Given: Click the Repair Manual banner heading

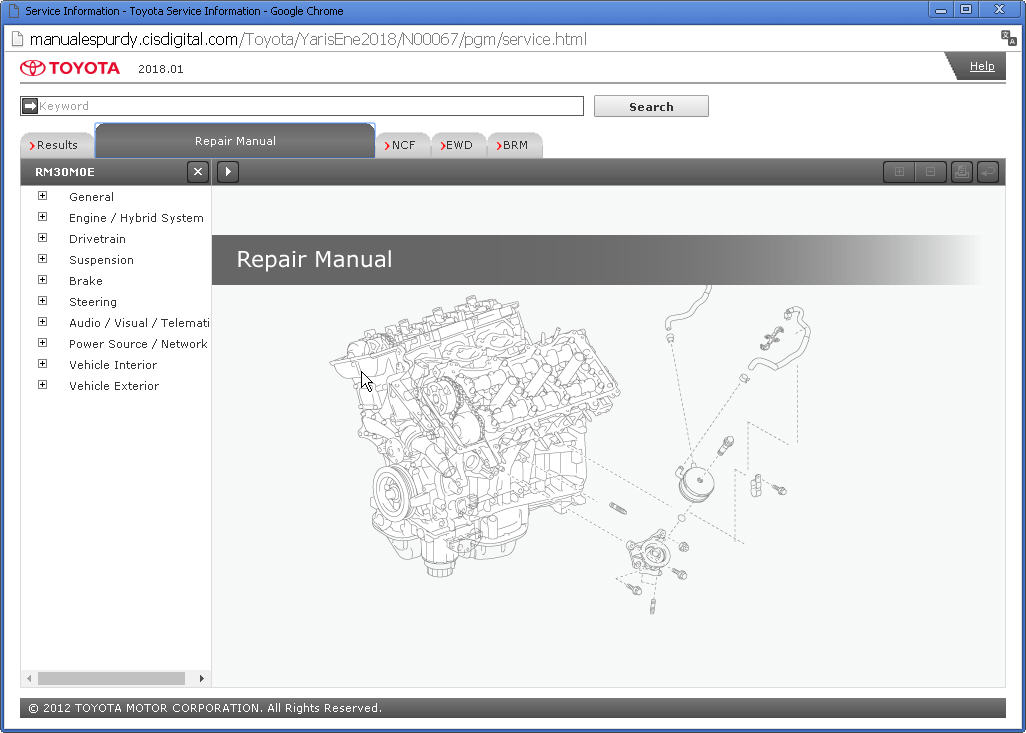Looking at the screenshot, I should click(314, 259).
